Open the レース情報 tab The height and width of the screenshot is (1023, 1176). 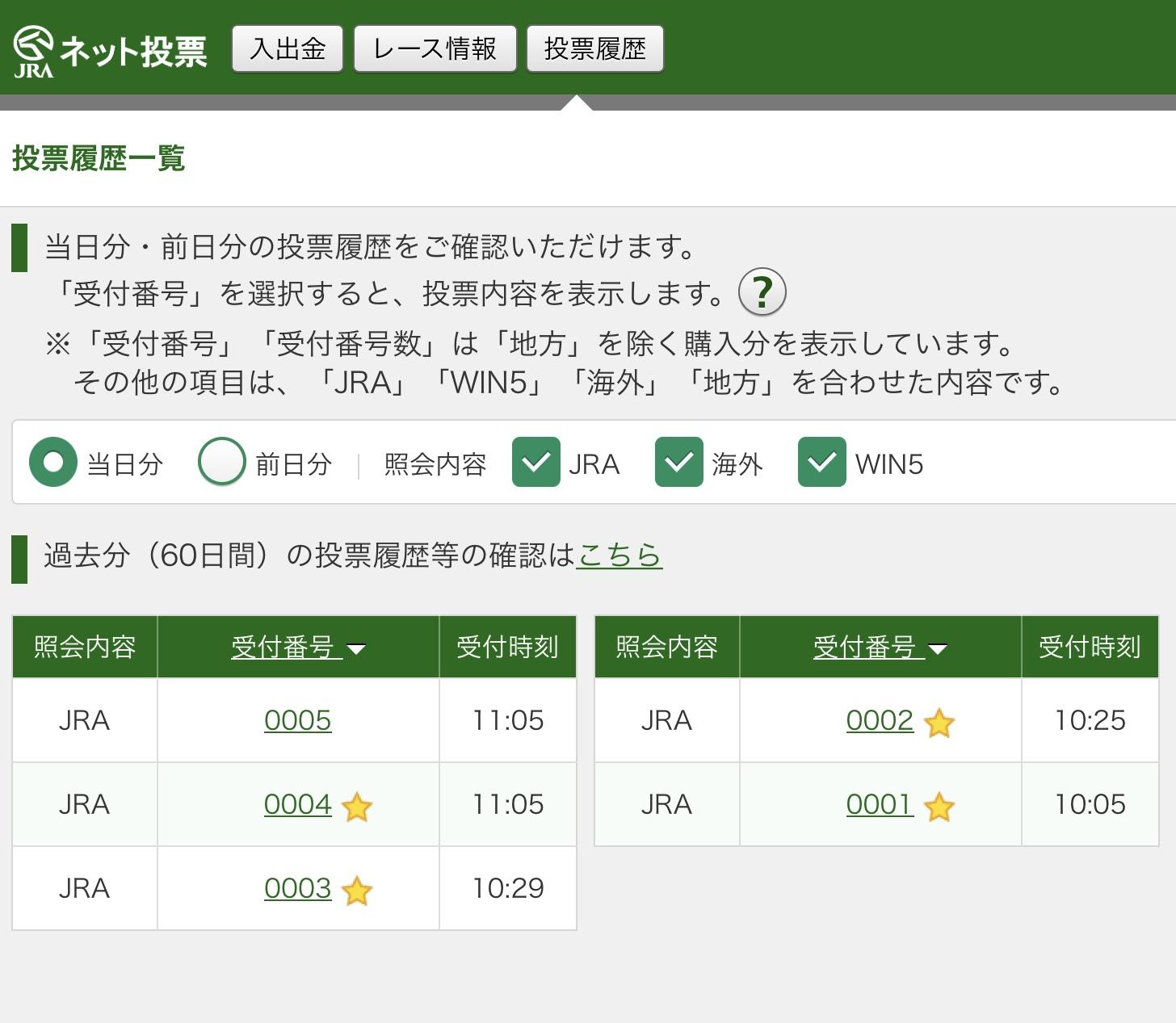(435, 48)
